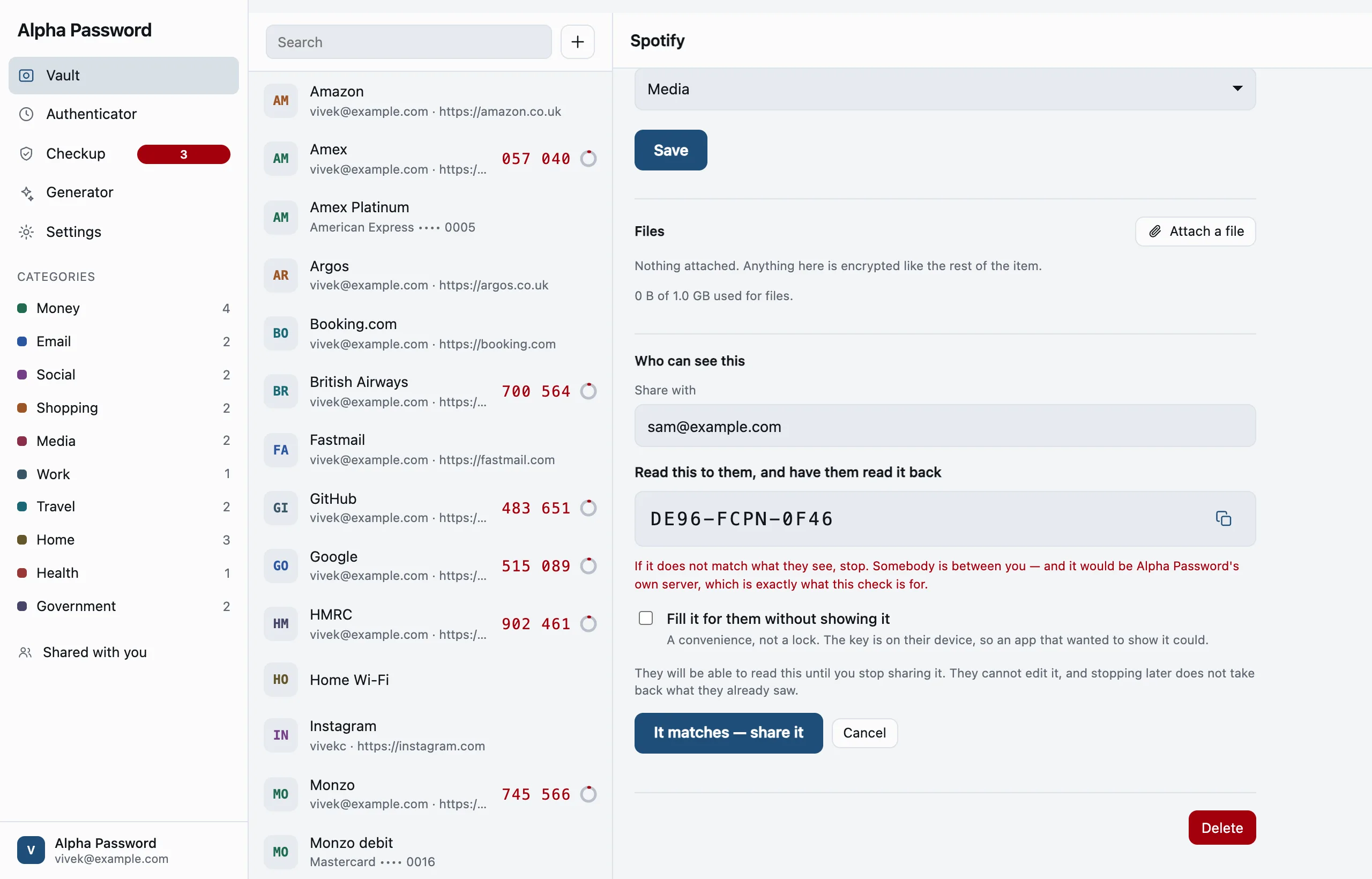Screen dimensions: 1372x879
Task: Filter by the Government category
Action: pyautogui.click(x=123, y=606)
